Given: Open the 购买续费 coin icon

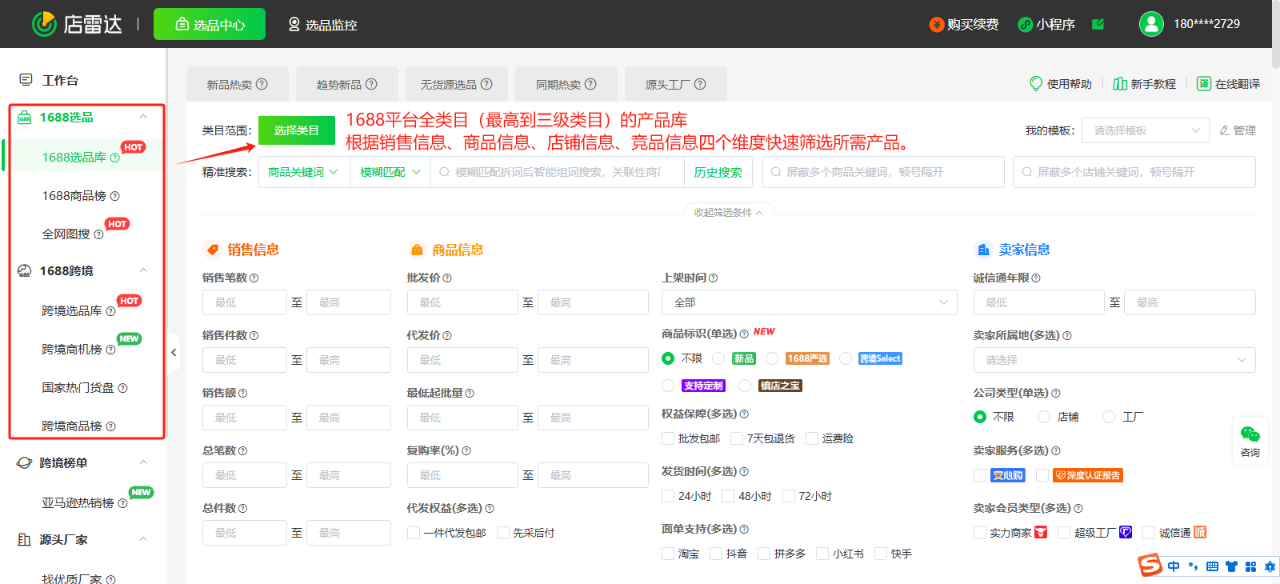Looking at the screenshot, I should click(936, 24).
